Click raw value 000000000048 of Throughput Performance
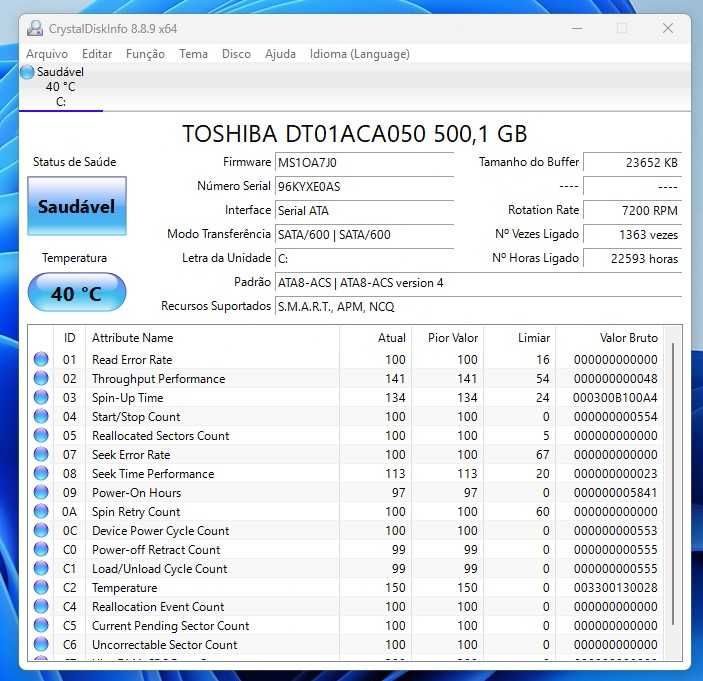 [x=616, y=379]
